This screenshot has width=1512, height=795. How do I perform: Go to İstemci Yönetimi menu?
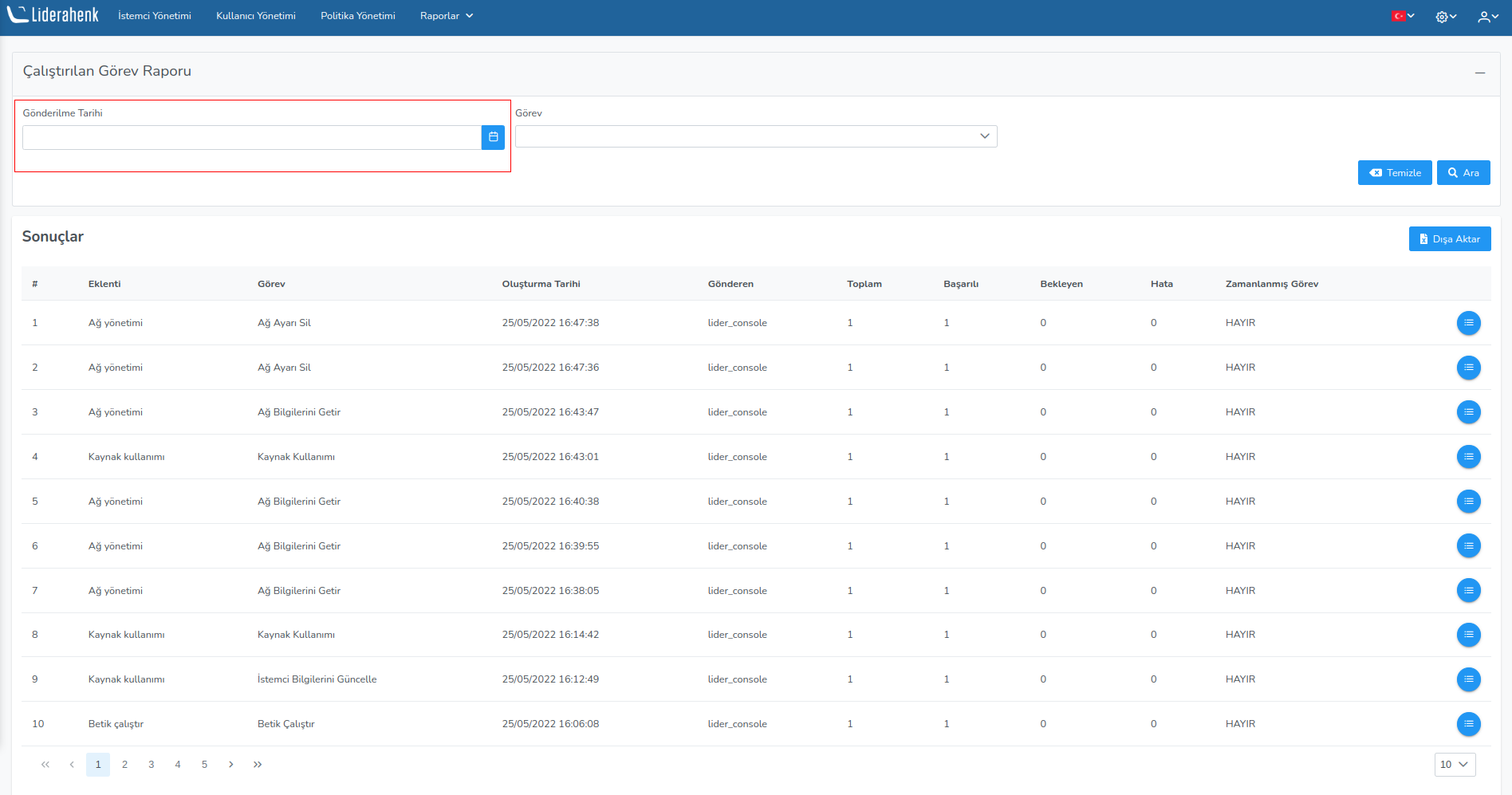pyautogui.click(x=155, y=16)
